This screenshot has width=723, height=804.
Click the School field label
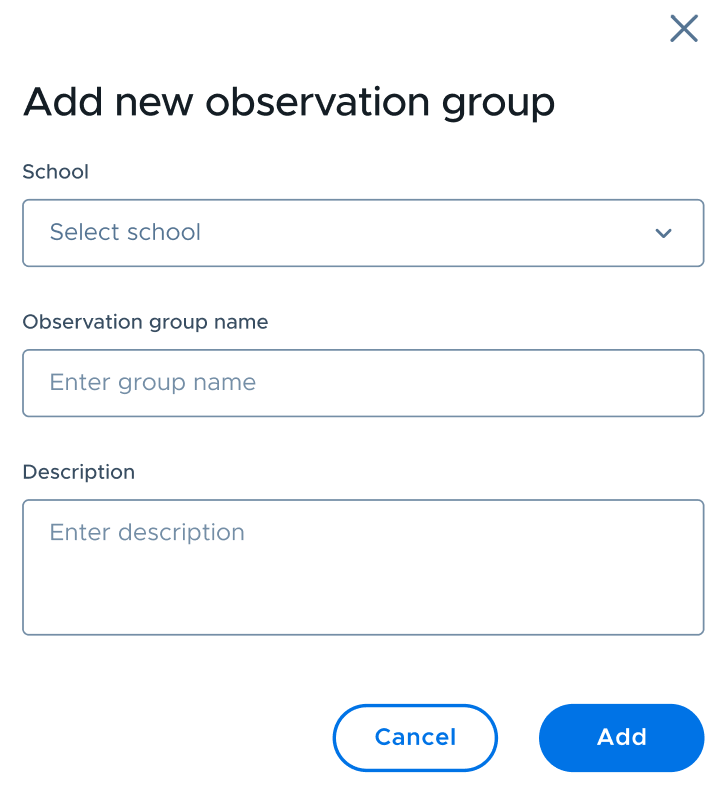[55, 172]
